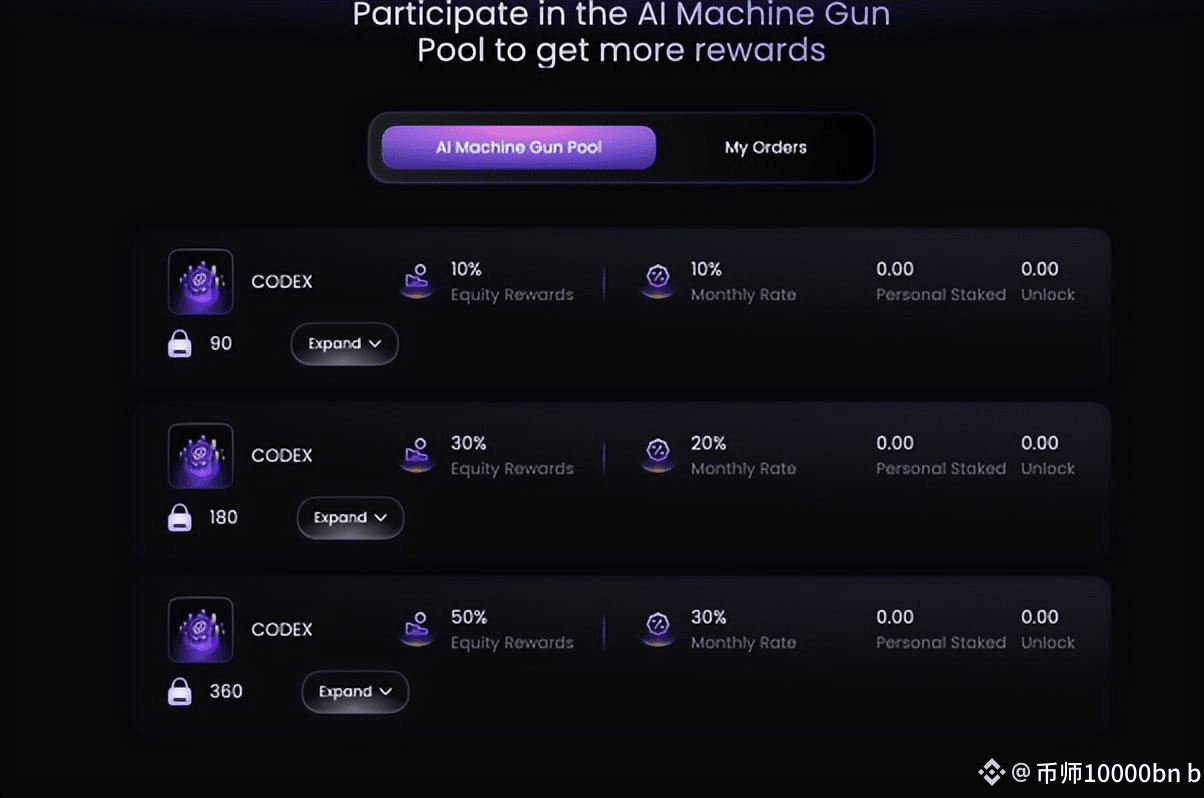1204x798 pixels.
Task: Expand the 90-day CODEX pool
Action: (344, 344)
